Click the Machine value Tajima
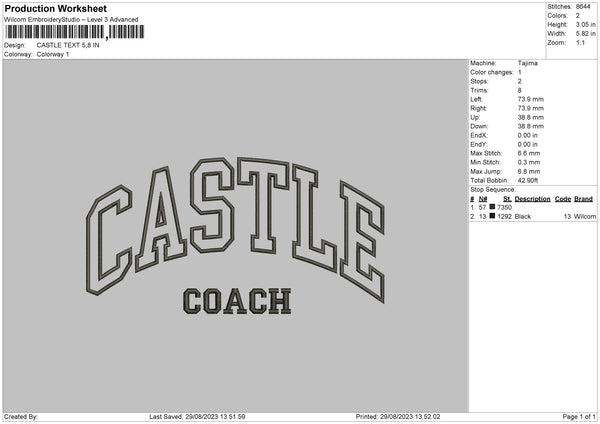Screen dimensions: 600x424 pos(528,63)
